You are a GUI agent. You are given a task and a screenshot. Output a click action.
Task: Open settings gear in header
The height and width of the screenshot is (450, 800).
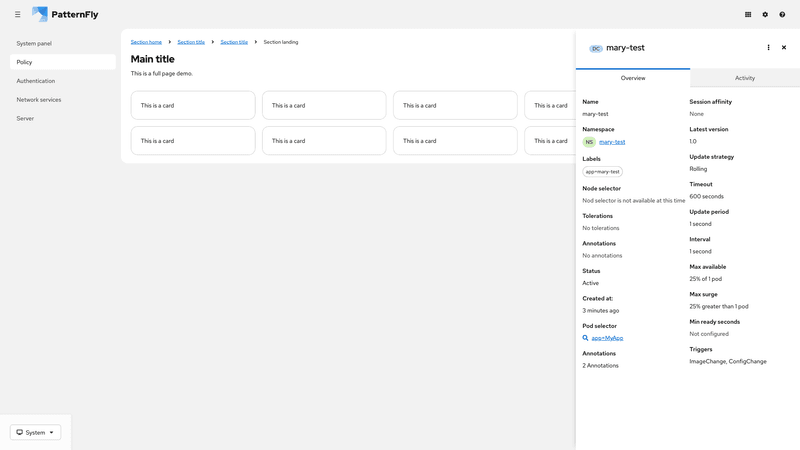tap(765, 14)
